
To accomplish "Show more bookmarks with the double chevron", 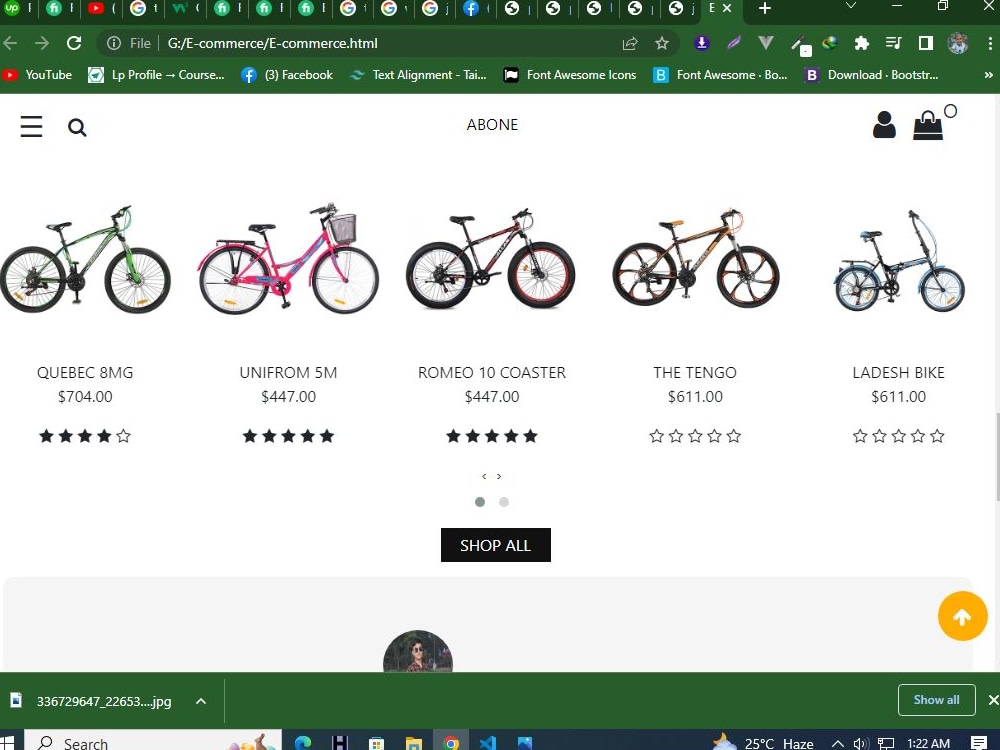I will (989, 75).
